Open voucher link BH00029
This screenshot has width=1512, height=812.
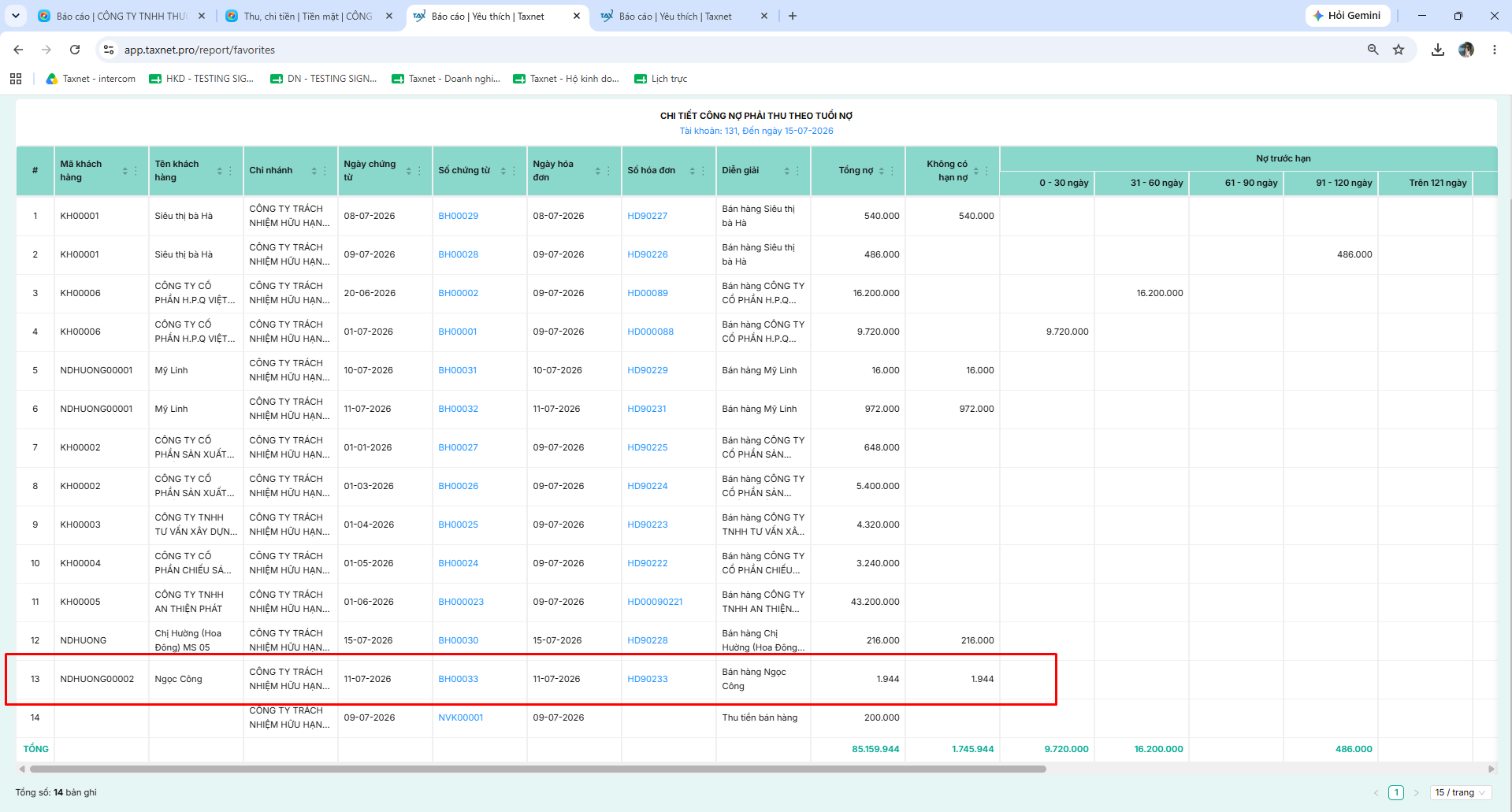pos(458,216)
